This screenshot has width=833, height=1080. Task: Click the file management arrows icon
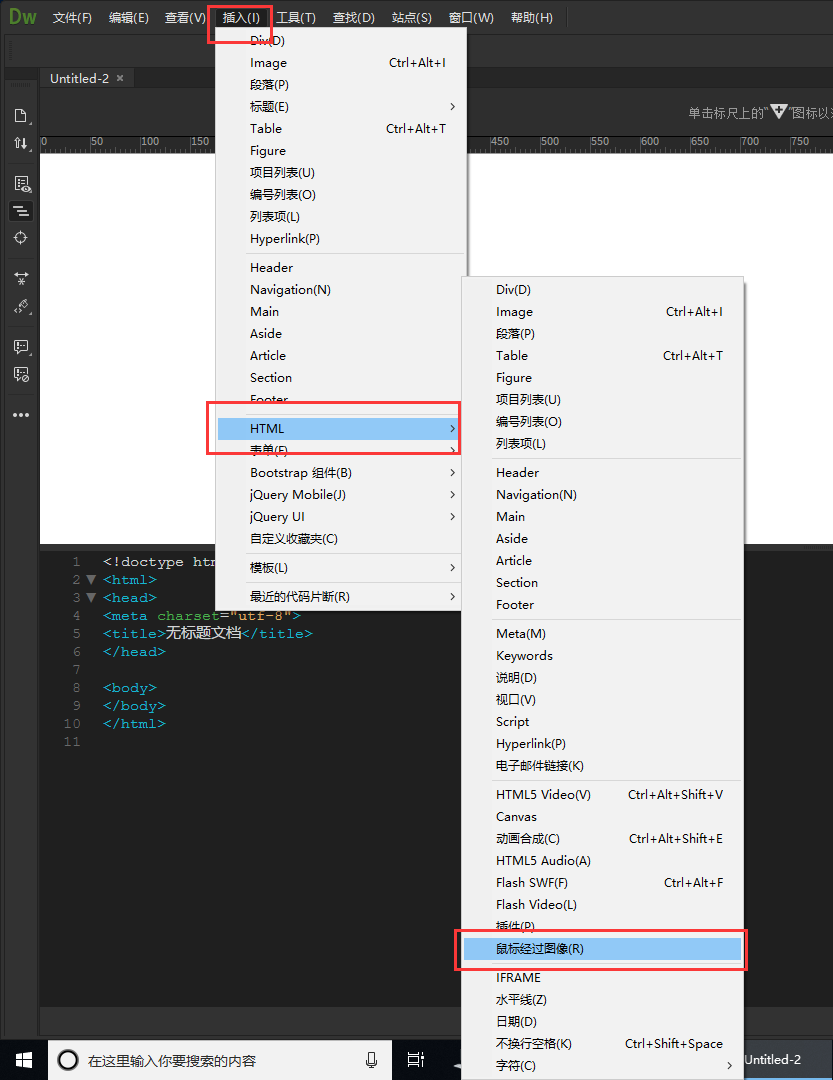pos(21,143)
